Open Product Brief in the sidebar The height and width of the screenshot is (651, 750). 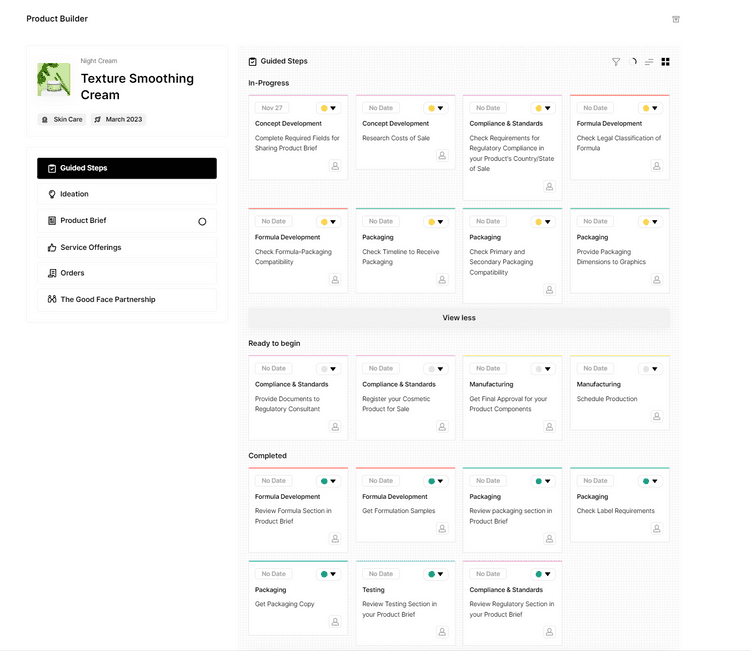coord(127,221)
